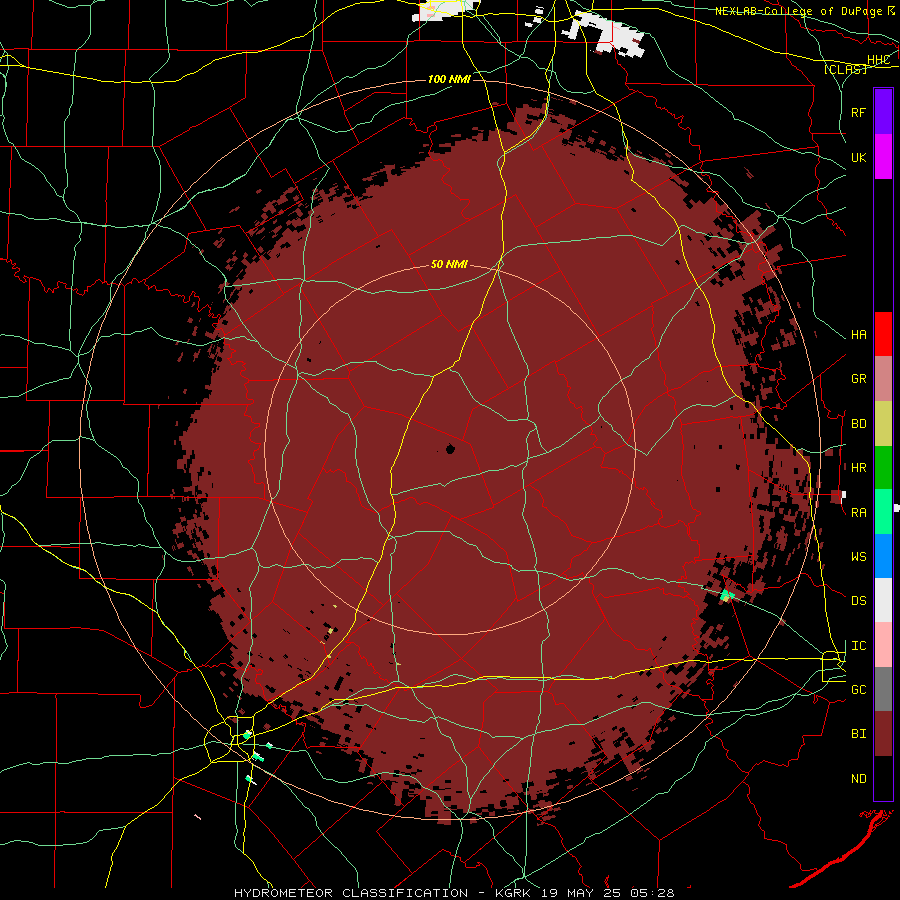900x900 pixels.
Task: Click the black radar site dot at center
Action: pos(450,449)
